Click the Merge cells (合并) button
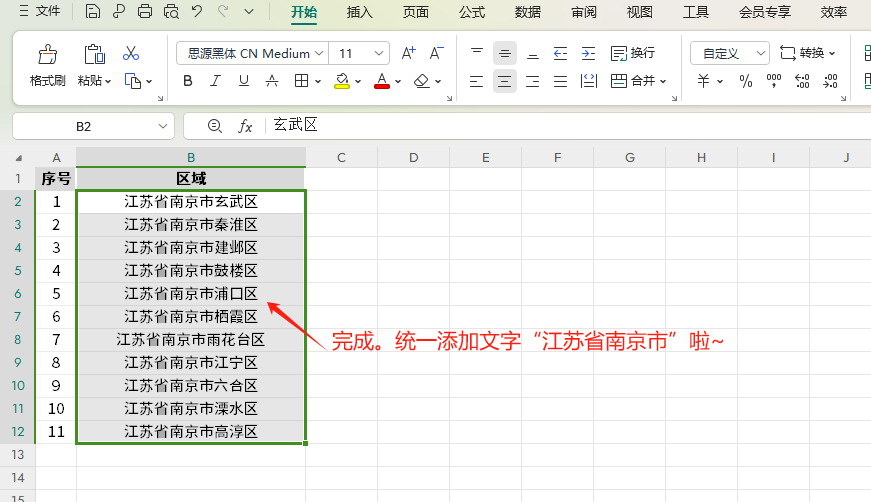The height and width of the screenshot is (502, 871). 638,81
